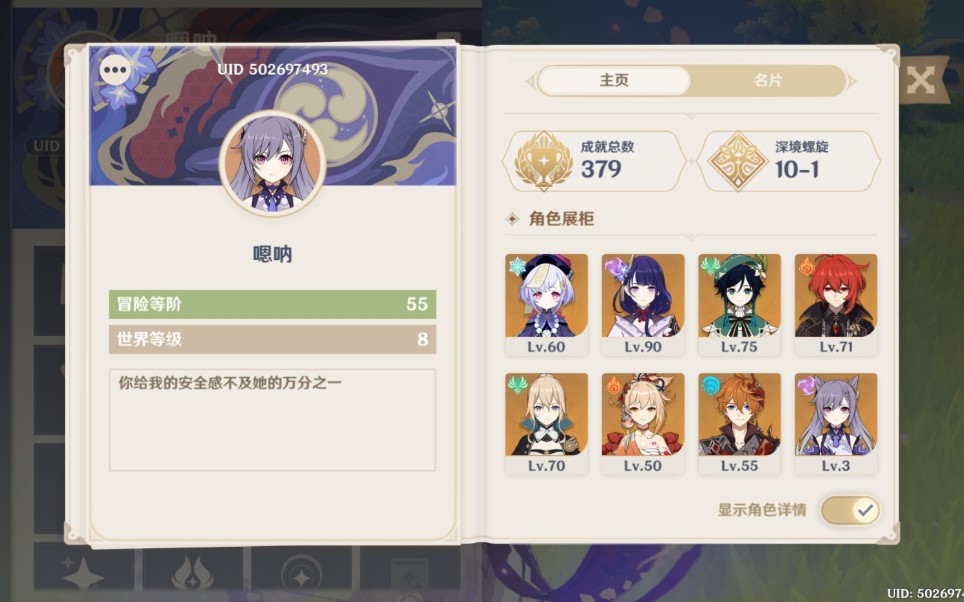Select the Venti Lv.75 character card

click(x=740, y=305)
